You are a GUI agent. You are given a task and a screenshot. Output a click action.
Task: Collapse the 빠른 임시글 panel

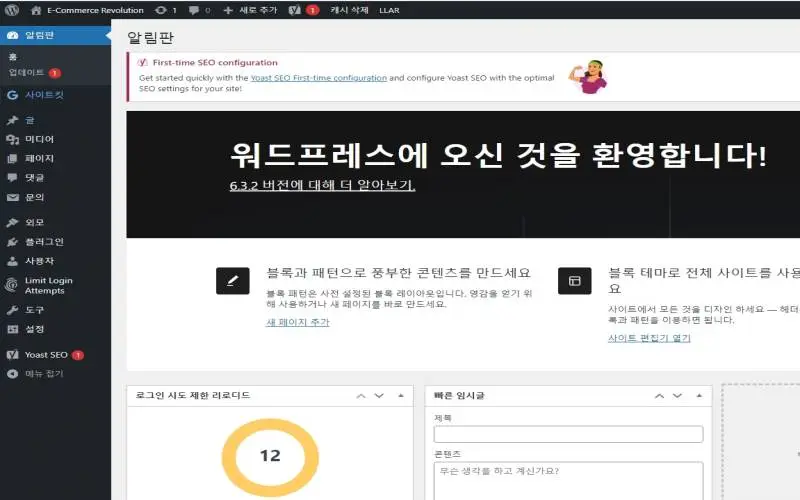[x=699, y=396]
